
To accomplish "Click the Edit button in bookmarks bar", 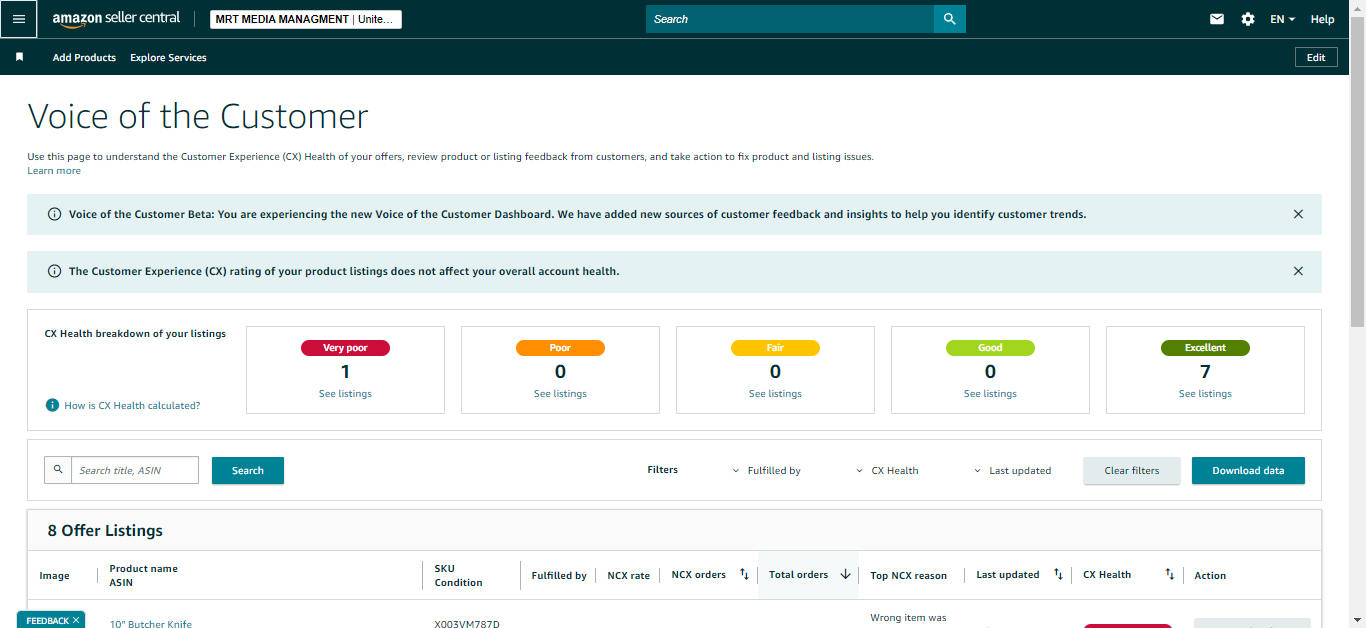I will [x=1316, y=57].
